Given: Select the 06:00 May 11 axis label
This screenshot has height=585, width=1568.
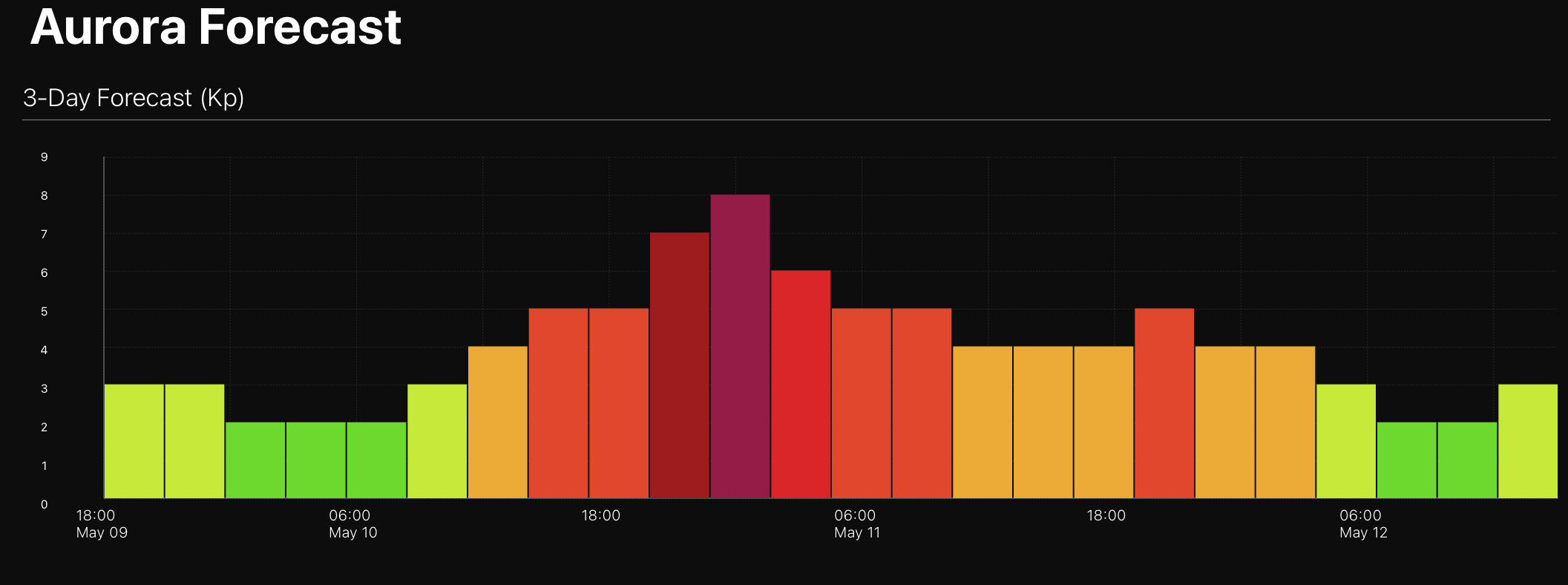Looking at the screenshot, I should click(856, 524).
